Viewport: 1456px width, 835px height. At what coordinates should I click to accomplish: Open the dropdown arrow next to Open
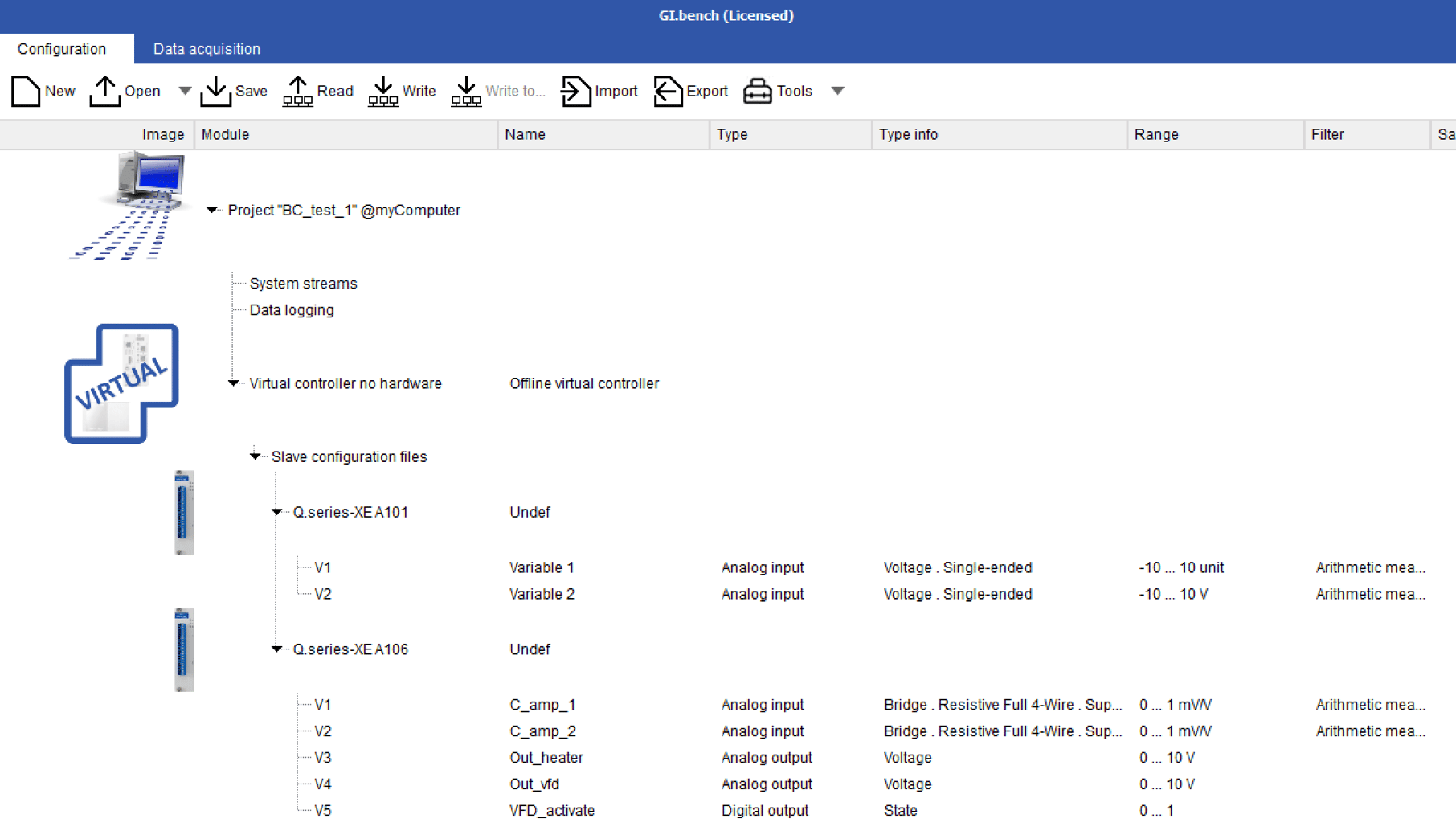tap(185, 91)
